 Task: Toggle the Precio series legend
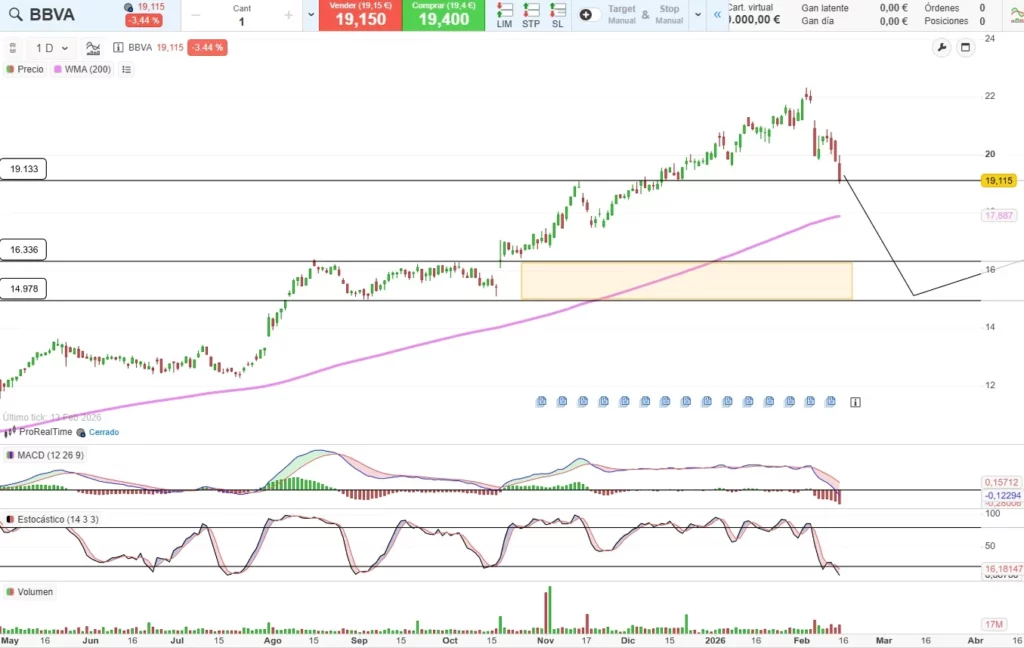(25, 69)
